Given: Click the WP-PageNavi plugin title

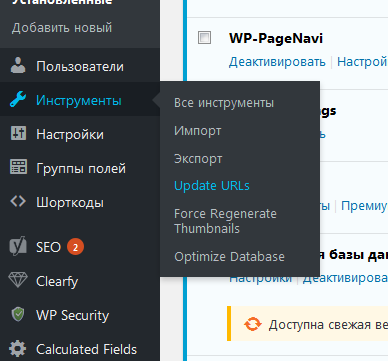Looking at the screenshot, I should [x=276, y=38].
